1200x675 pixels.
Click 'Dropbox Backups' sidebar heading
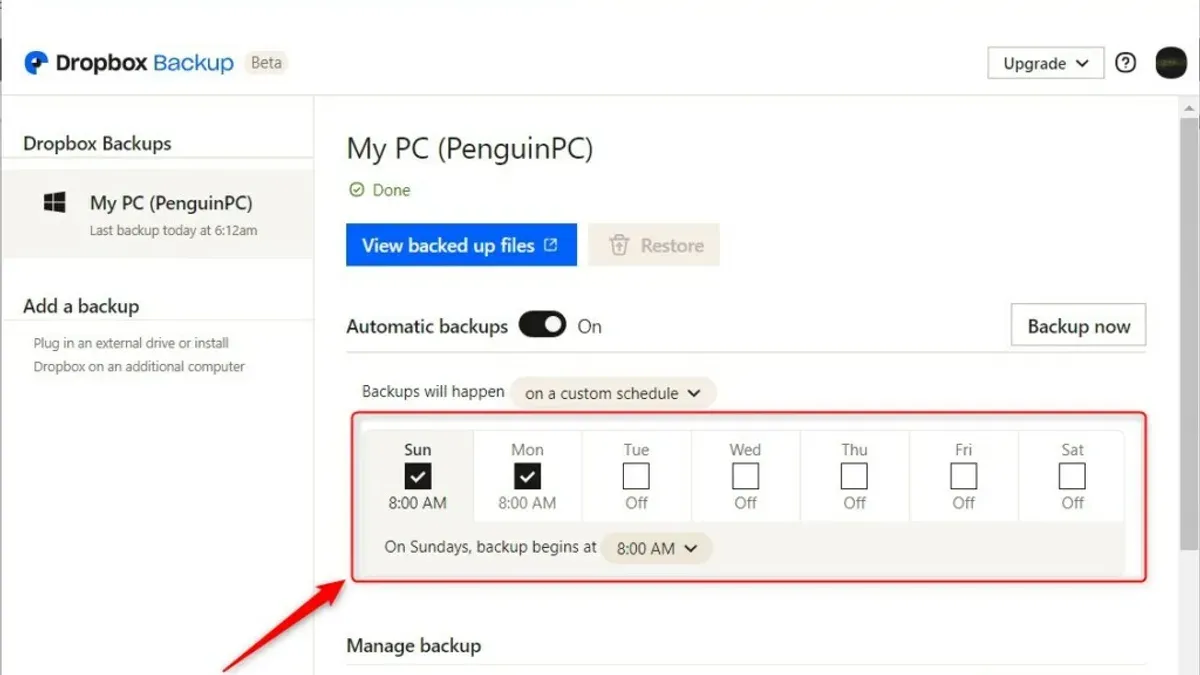[97, 143]
